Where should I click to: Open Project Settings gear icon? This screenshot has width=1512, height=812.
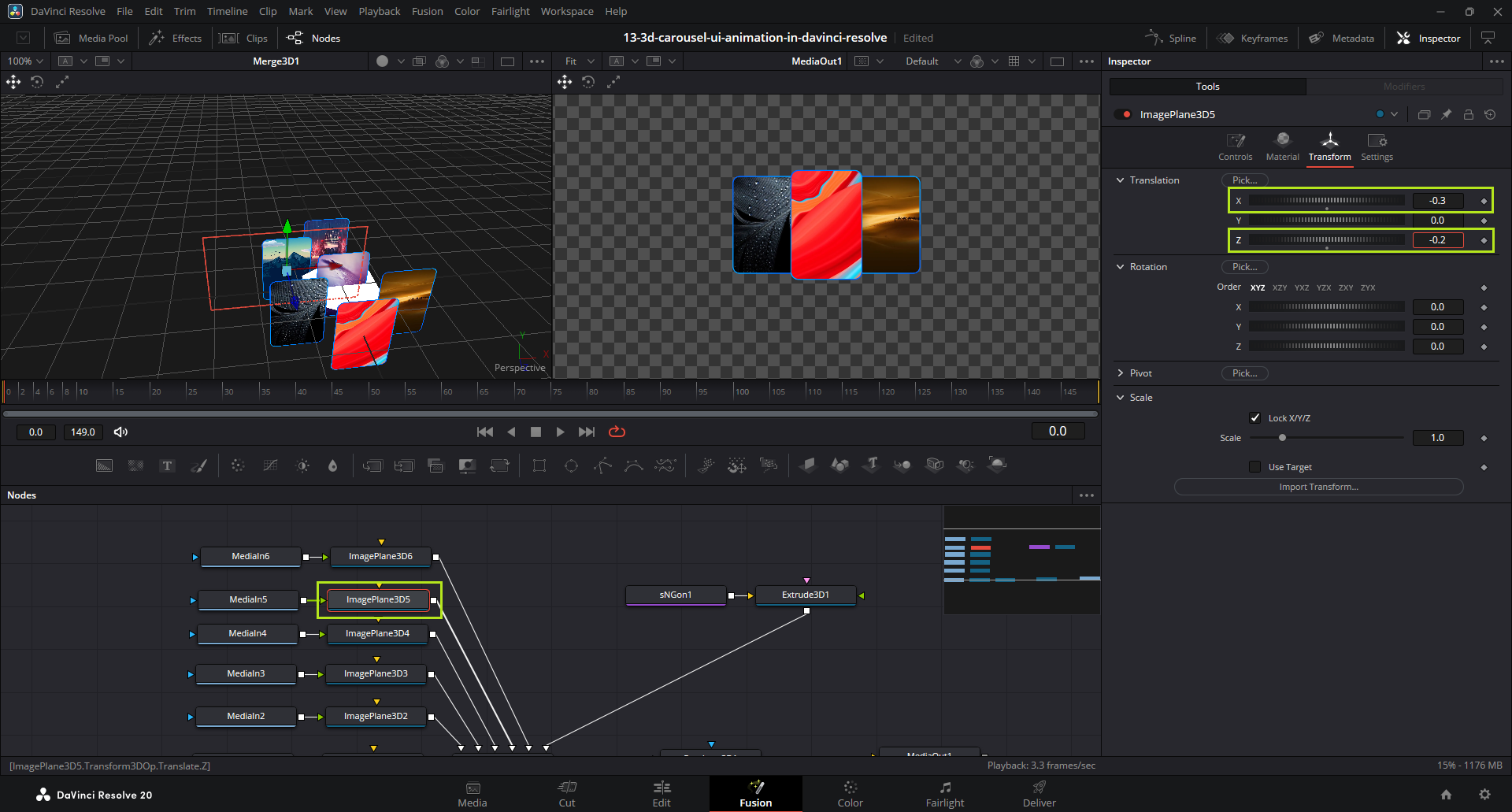tap(1484, 795)
